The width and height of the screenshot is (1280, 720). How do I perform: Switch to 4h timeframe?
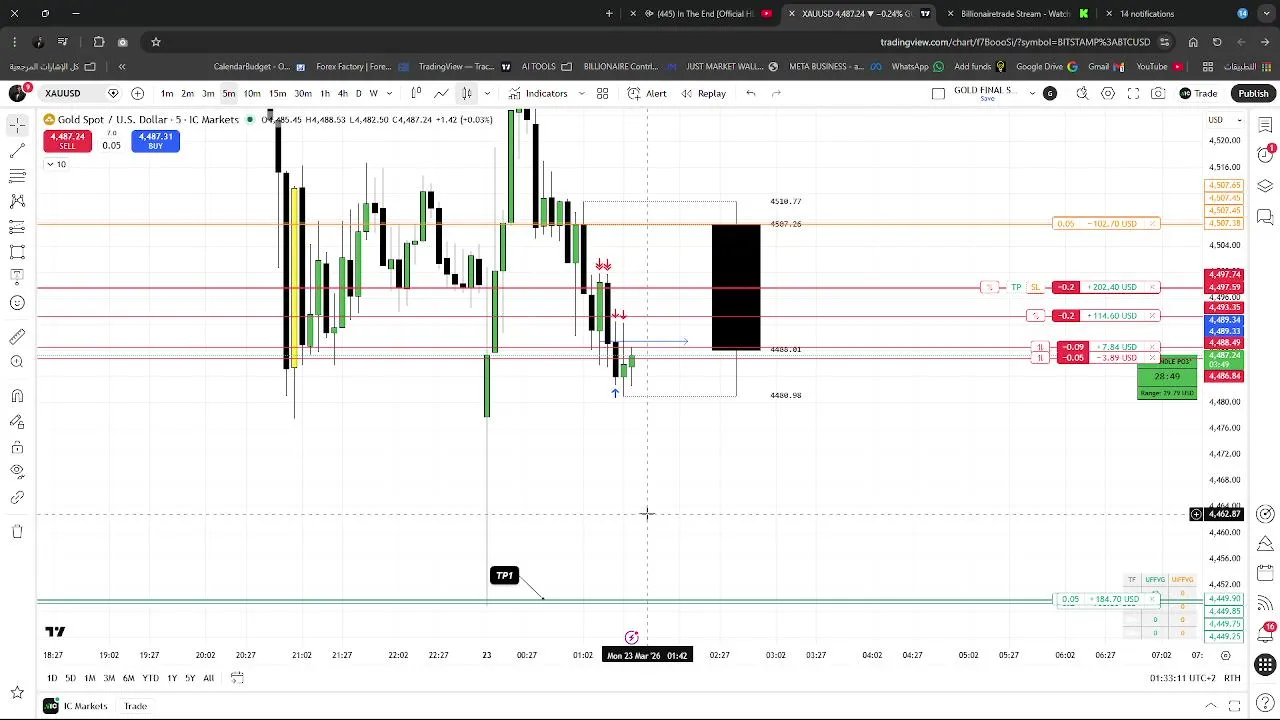point(342,93)
